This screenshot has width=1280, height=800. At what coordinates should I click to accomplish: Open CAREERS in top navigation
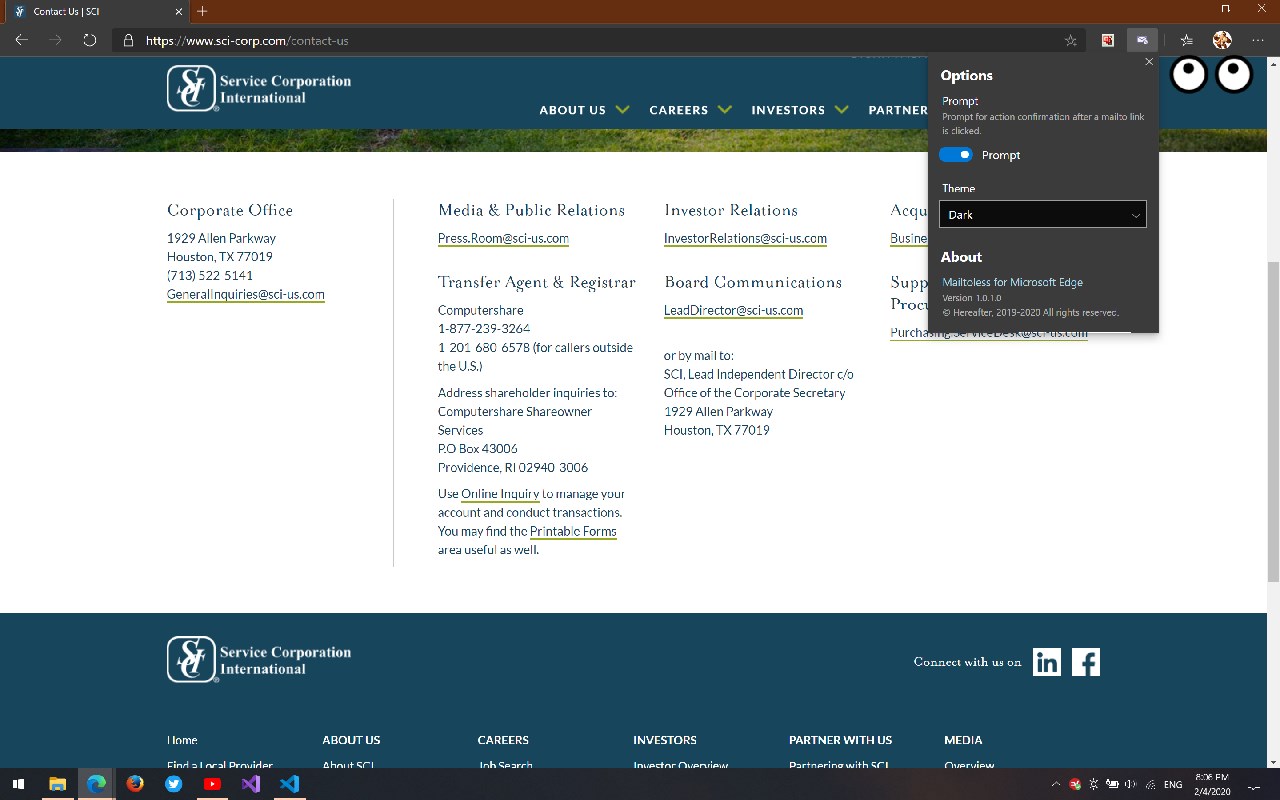[678, 110]
